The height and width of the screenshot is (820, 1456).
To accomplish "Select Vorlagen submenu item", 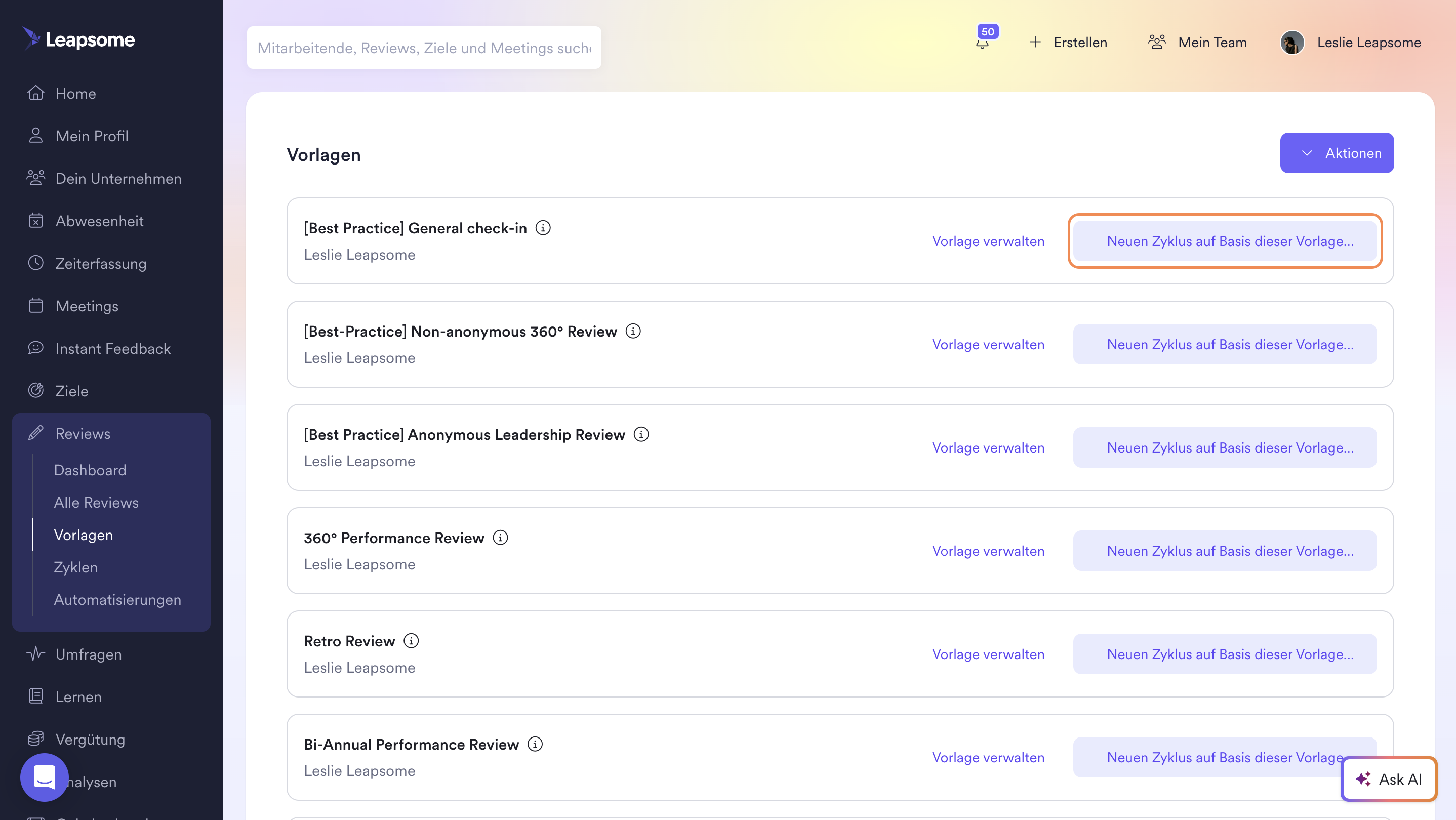I will 83,535.
